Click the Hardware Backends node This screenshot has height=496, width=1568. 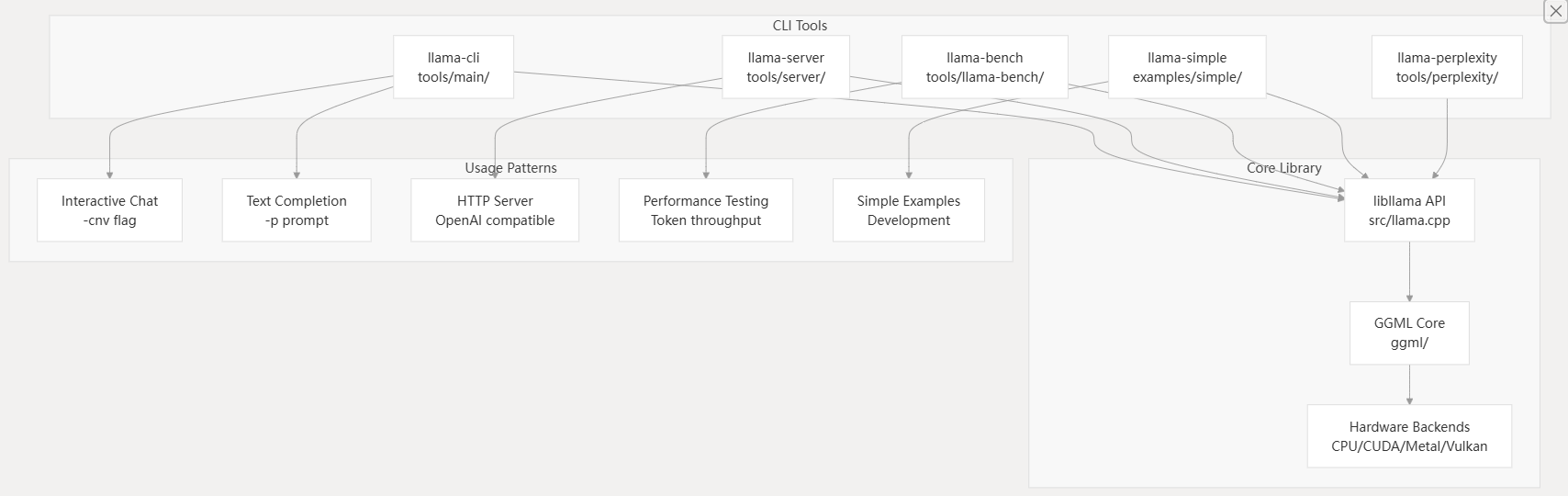1409,436
